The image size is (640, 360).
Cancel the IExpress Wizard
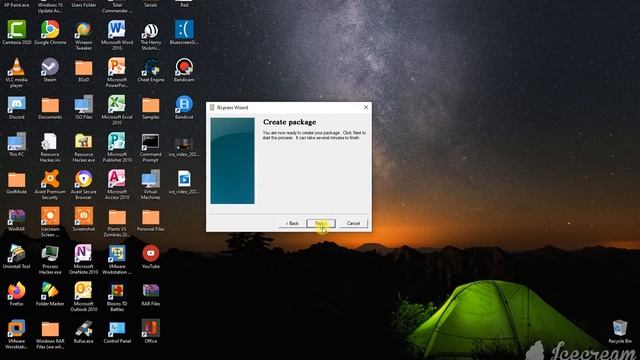[353, 223]
